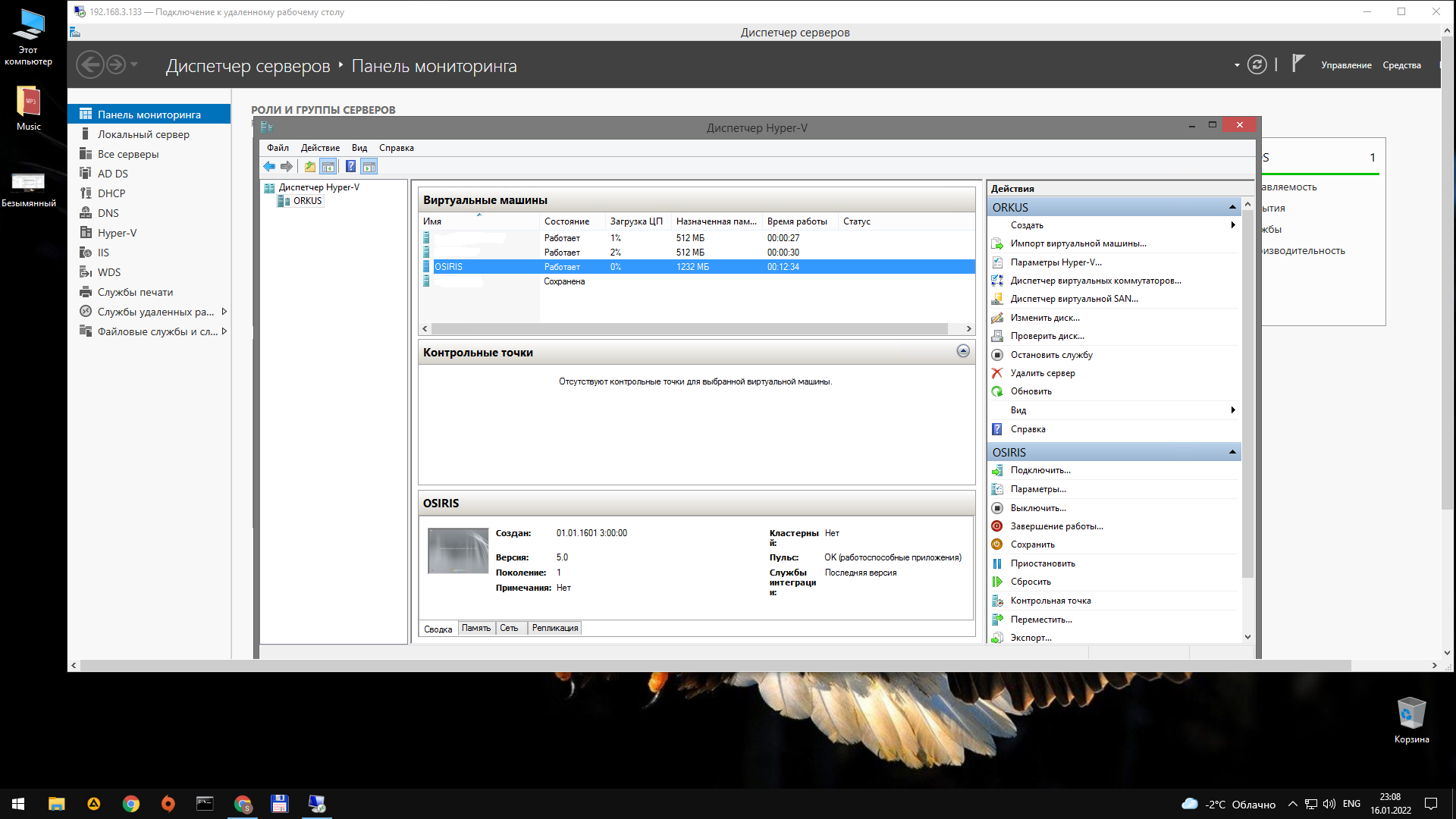This screenshot has width=1456, height=819.
Task: Click Переместить action
Action: [x=1041, y=620]
